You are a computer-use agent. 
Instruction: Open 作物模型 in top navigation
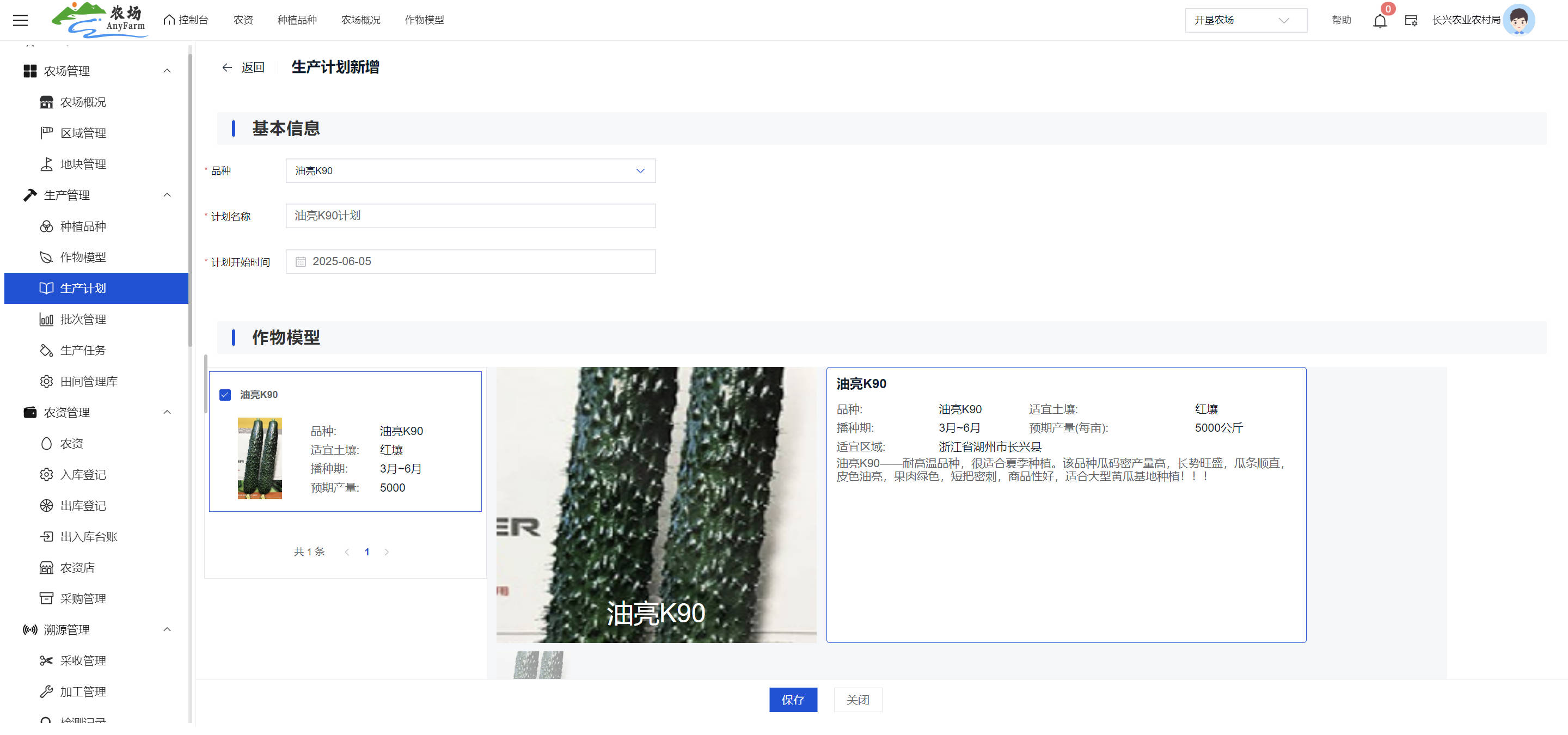tap(424, 20)
